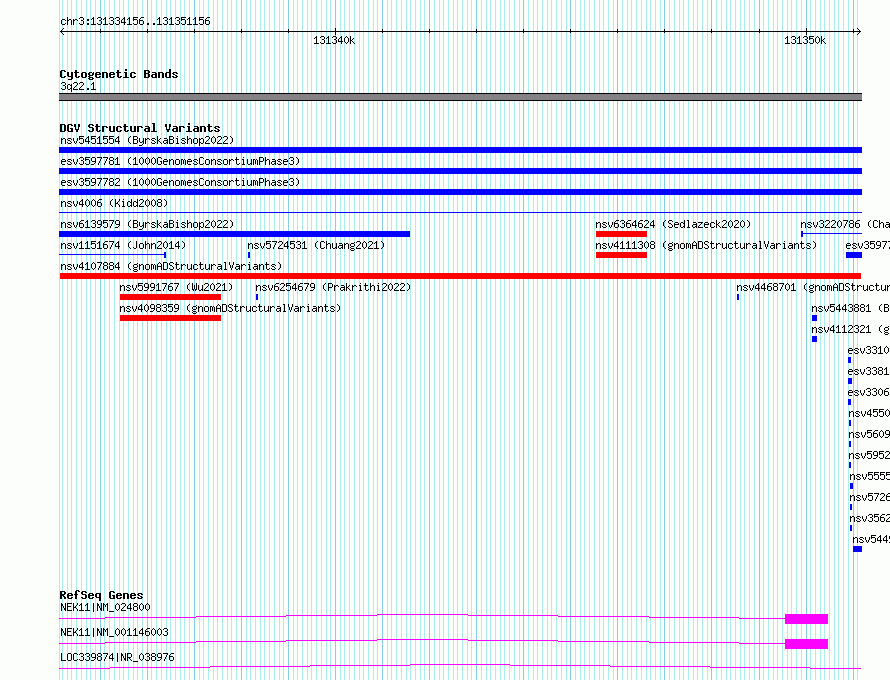This screenshot has width=890, height=680.
Task: Click the red bar under nsv6364624
Action: point(622,234)
